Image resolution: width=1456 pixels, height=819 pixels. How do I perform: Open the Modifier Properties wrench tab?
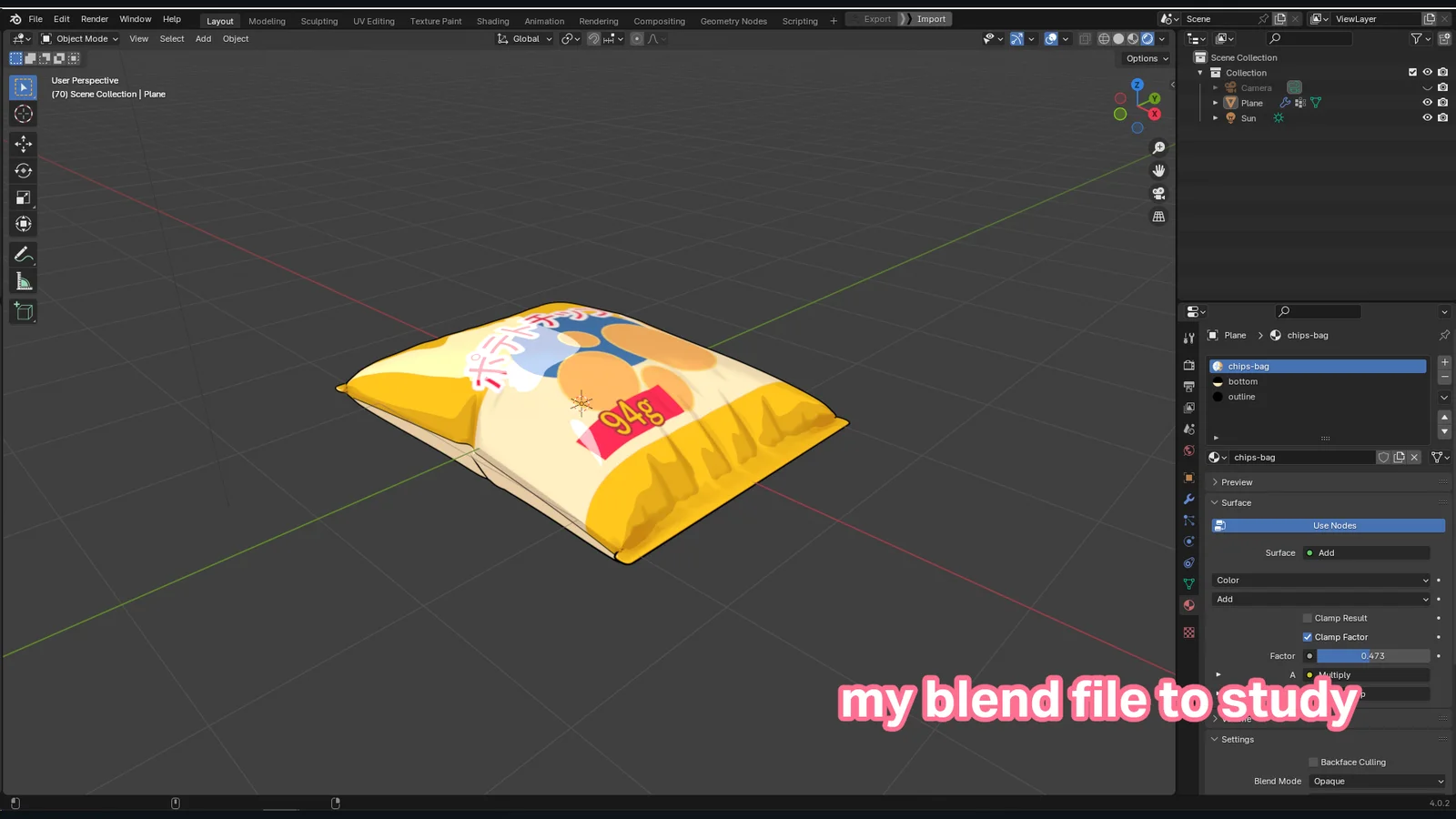[x=1188, y=500]
